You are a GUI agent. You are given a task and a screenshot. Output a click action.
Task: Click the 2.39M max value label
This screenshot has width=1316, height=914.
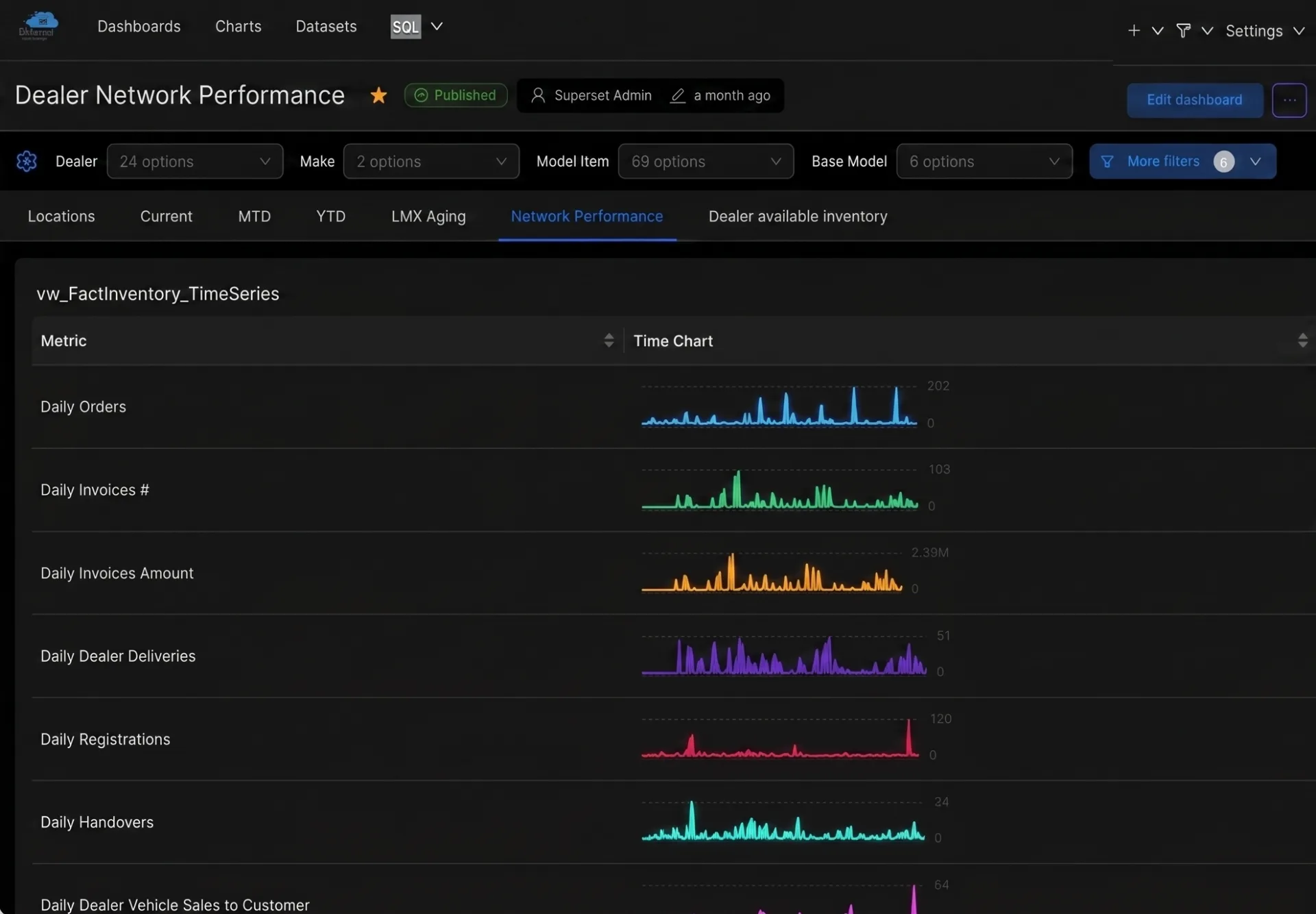pyautogui.click(x=929, y=552)
